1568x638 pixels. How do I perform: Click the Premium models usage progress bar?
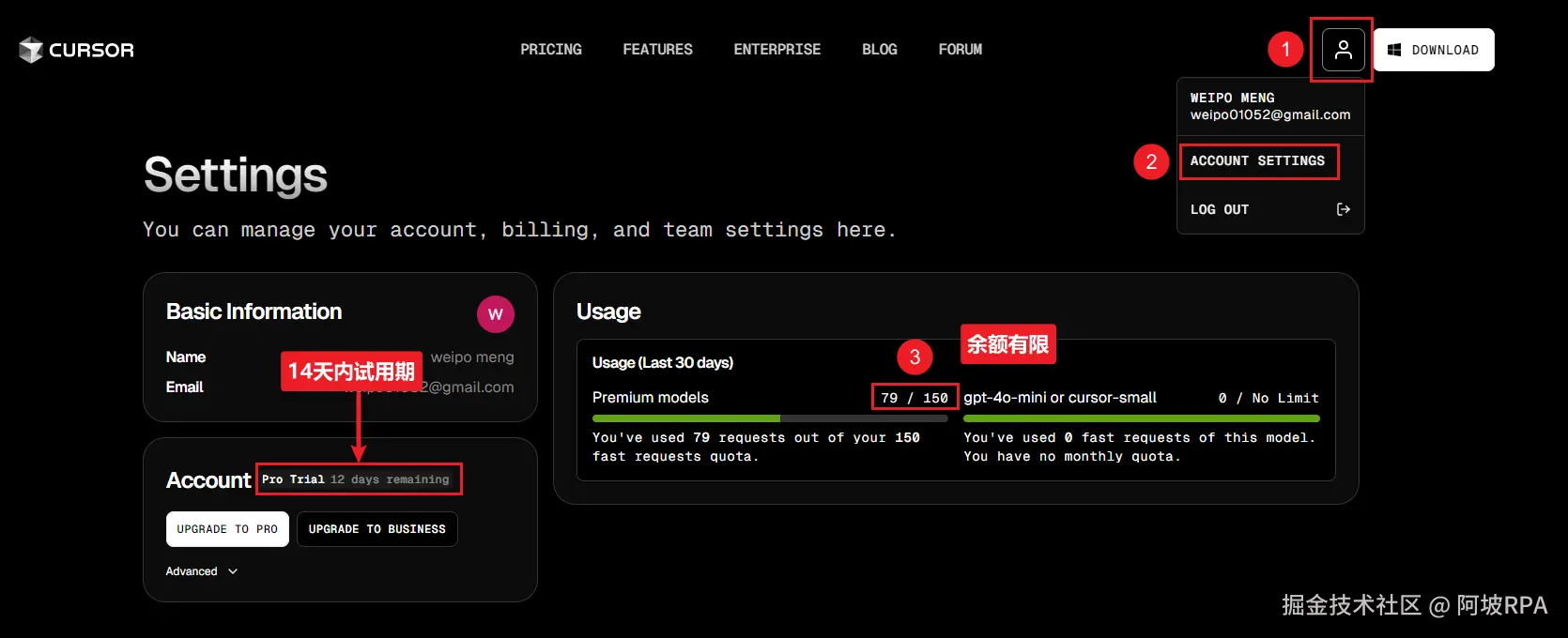pyautogui.click(x=771, y=418)
